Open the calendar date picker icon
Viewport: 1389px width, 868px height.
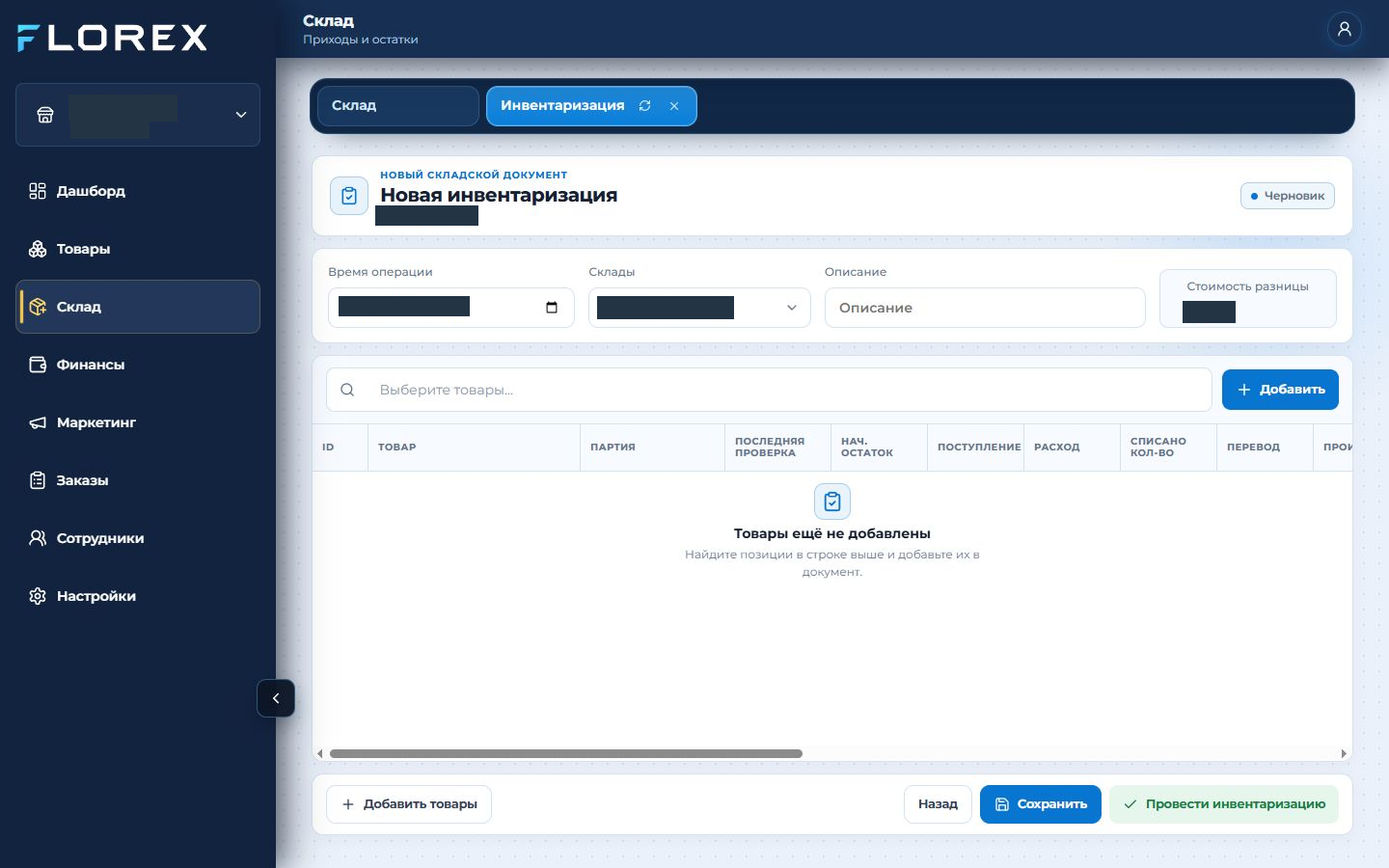[x=552, y=308]
